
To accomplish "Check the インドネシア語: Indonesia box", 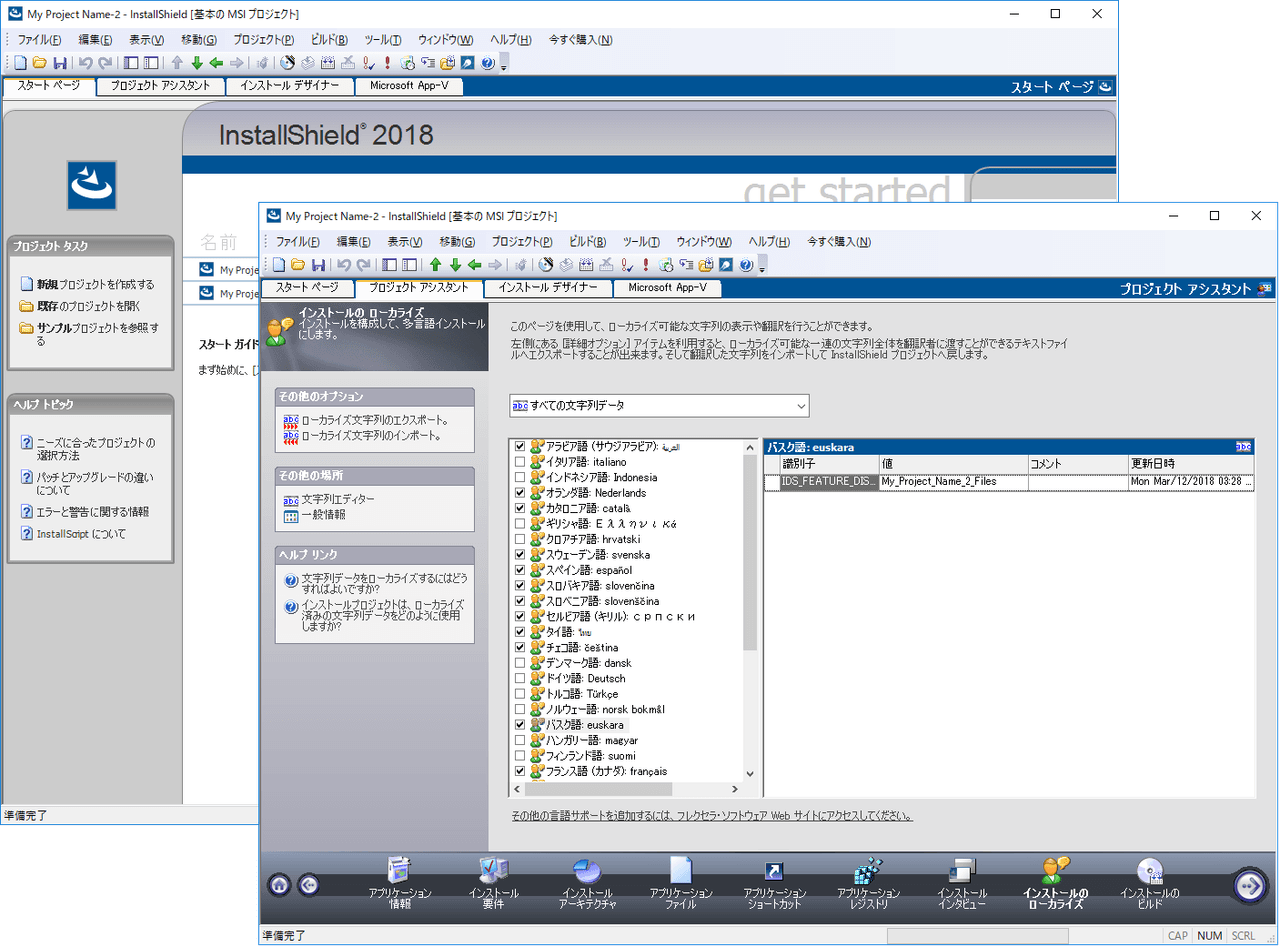I will point(519,477).
